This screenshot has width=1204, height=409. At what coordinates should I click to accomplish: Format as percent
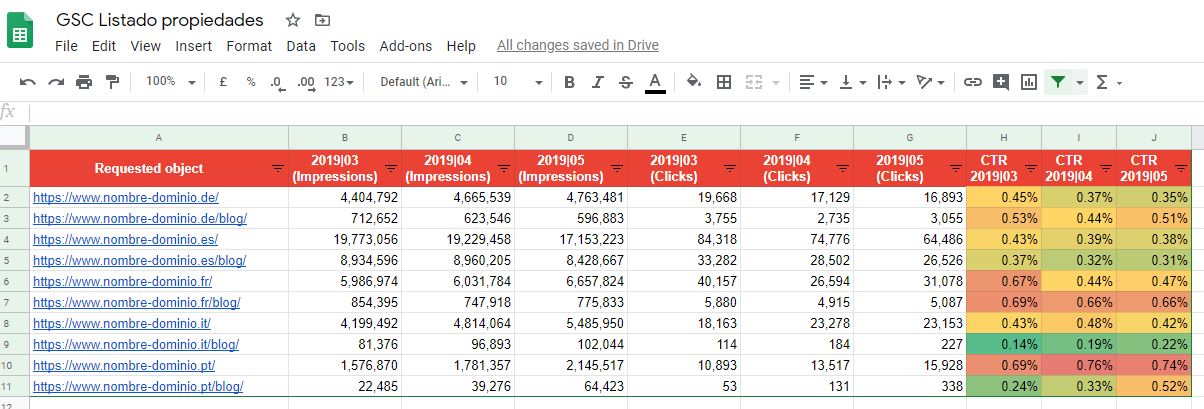(250, 82)
